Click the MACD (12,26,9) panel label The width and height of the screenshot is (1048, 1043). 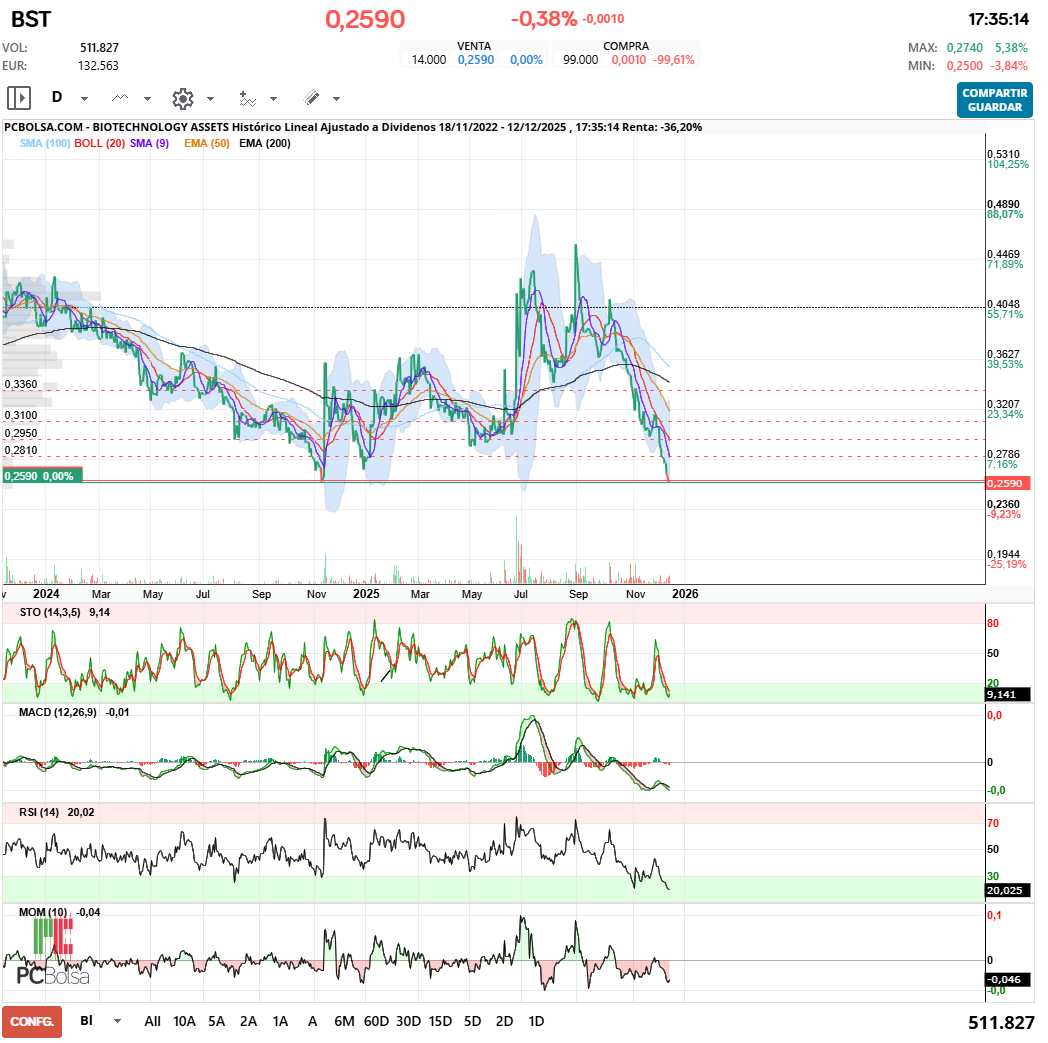click(x=57, y=712)
